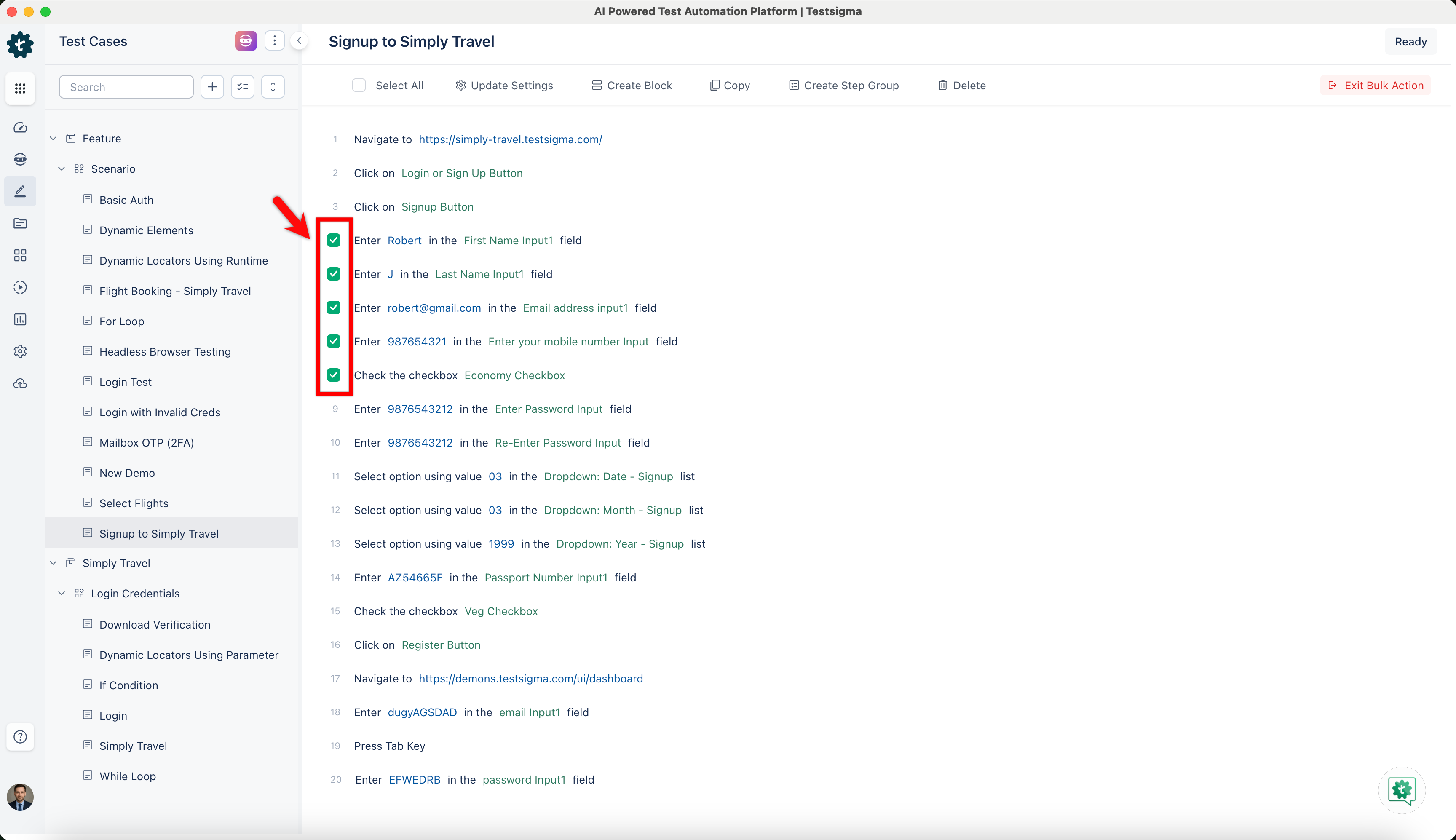The image size is (1456, 840).
Task: Uncheck the mobile number 987654321 step checkbox
Action: 333,341
